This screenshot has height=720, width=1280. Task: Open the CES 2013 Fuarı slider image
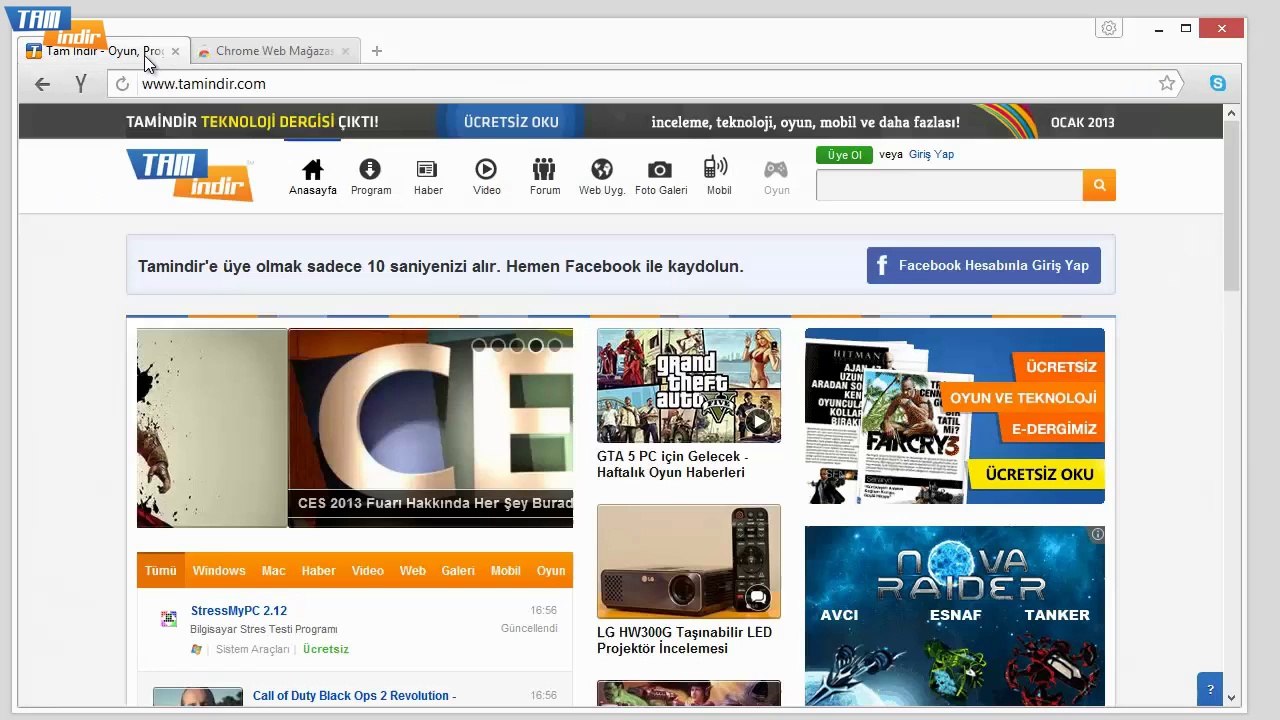click(x=430, y=428)
